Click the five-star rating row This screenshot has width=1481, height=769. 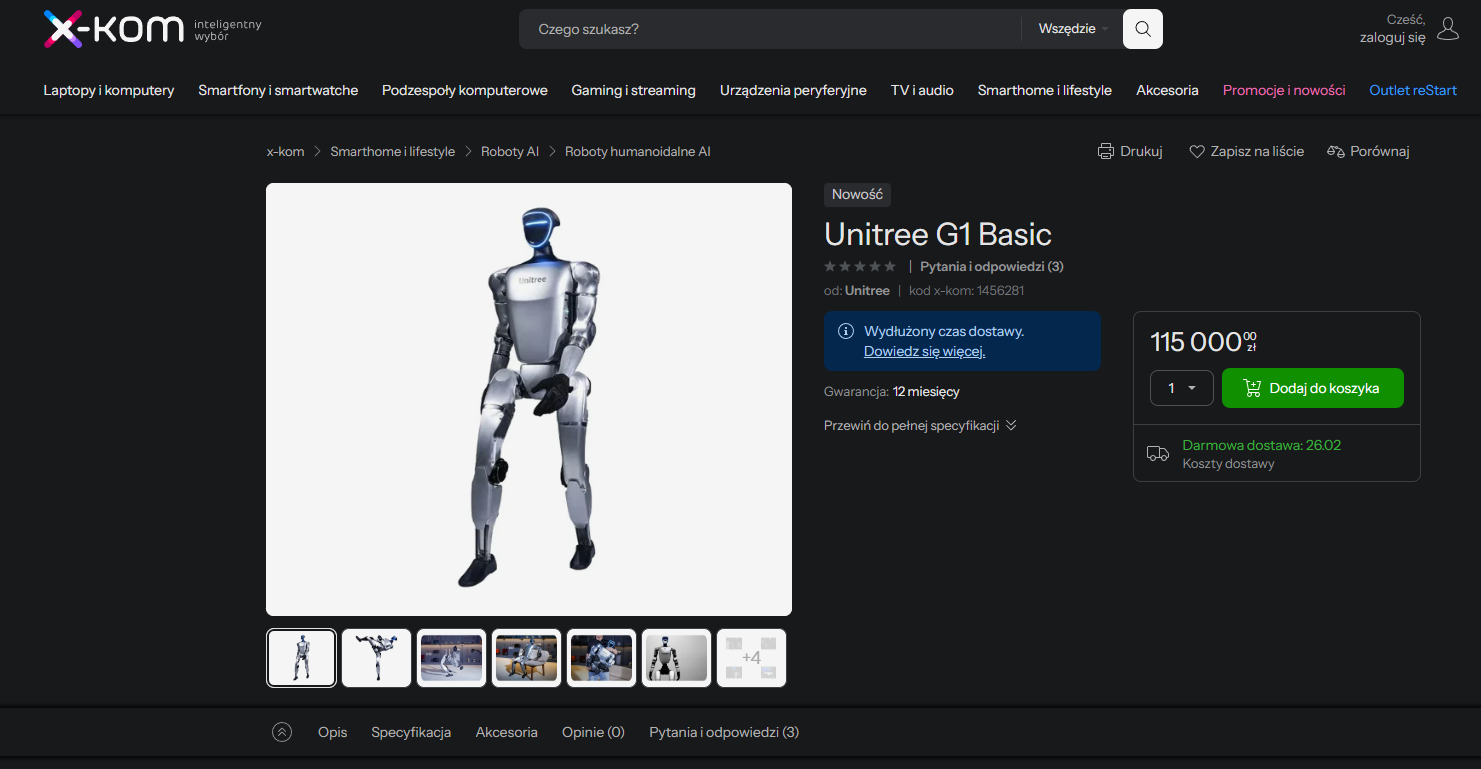859,266
